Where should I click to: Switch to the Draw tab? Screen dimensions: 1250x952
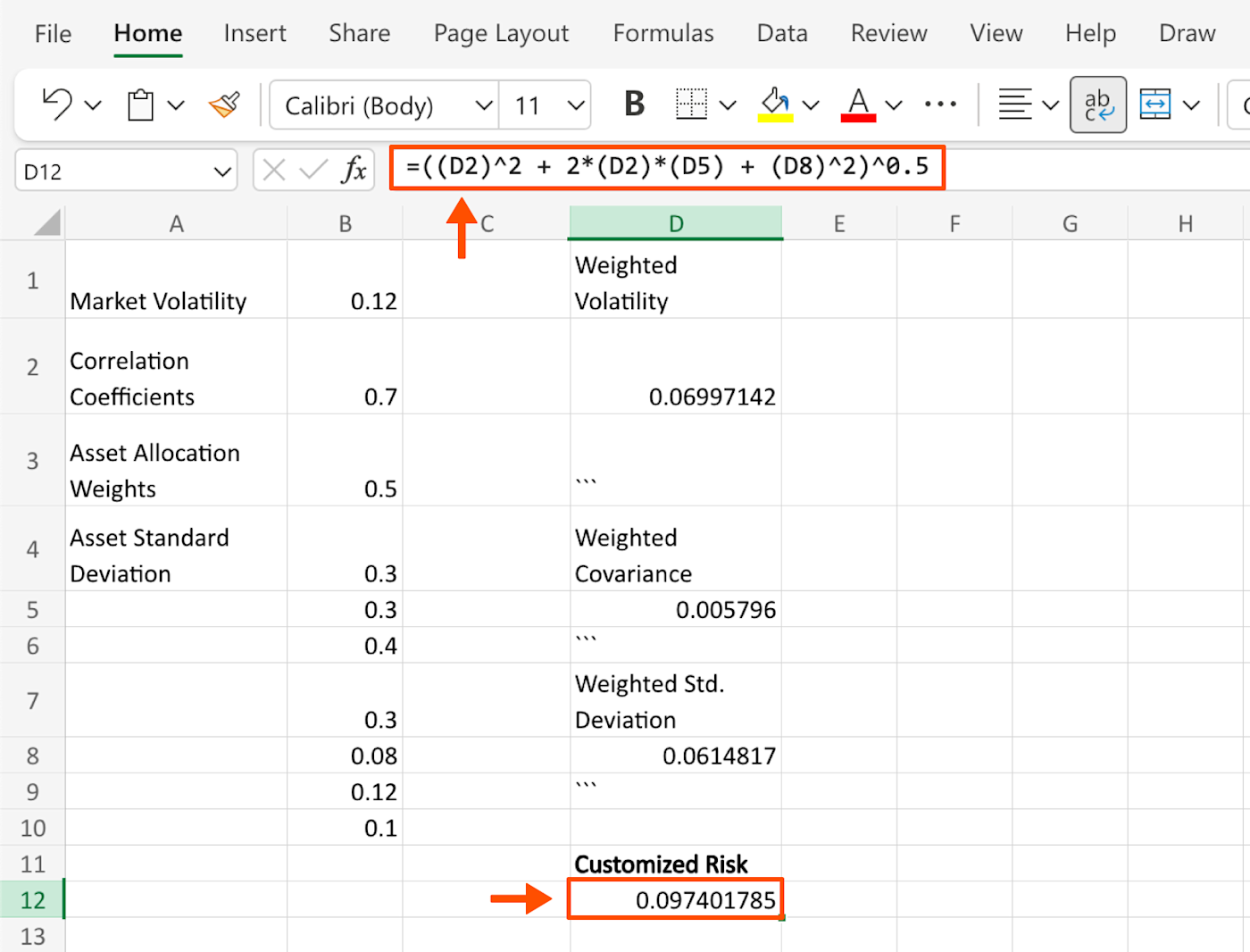click(1187, 34)
